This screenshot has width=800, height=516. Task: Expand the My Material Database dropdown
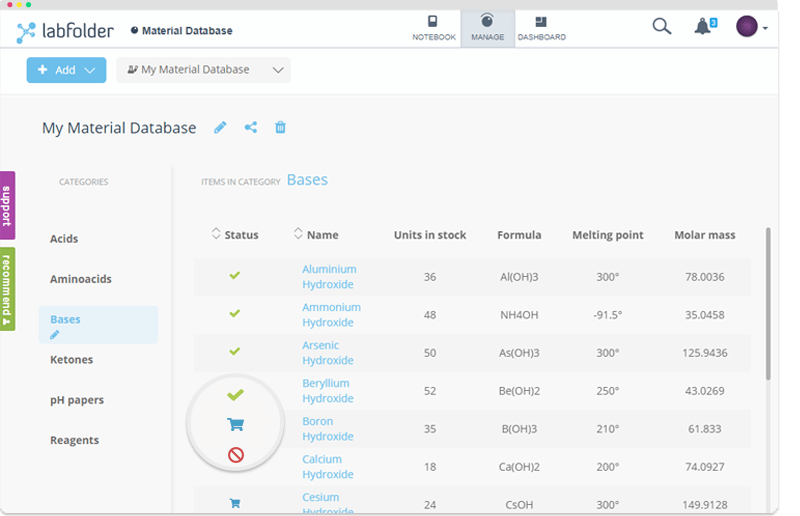click(204, 70)
